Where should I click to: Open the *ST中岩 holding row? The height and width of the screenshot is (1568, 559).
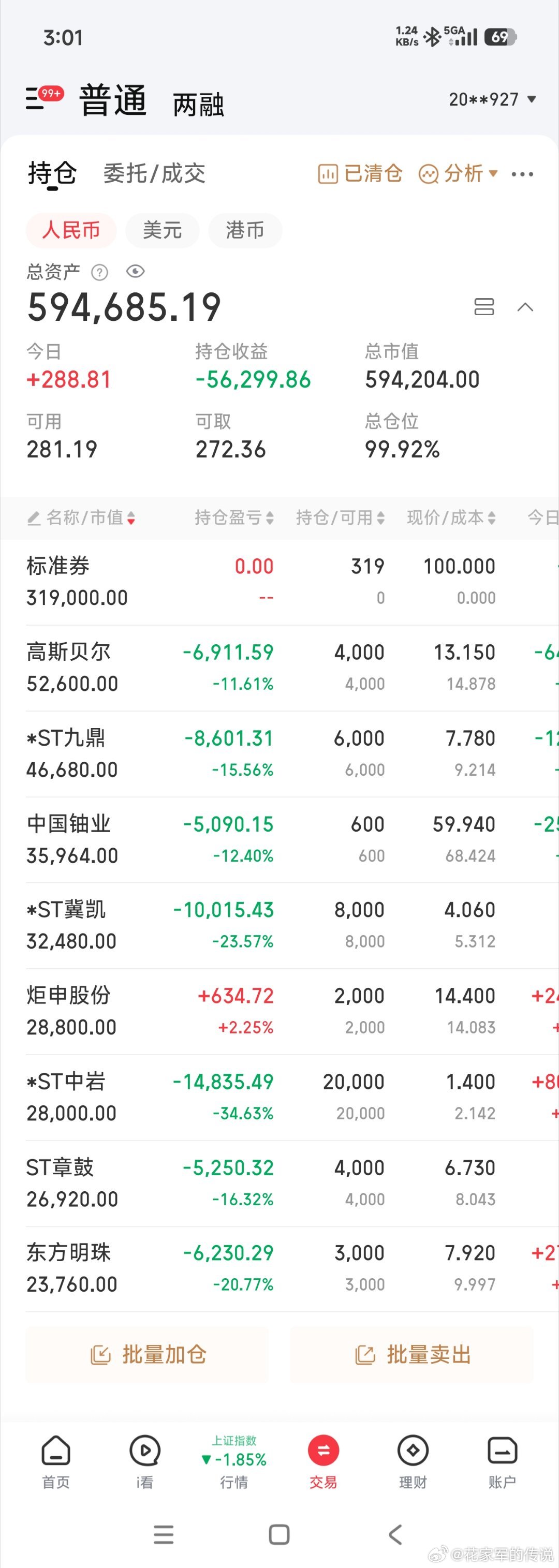(x=279, y=1098)
